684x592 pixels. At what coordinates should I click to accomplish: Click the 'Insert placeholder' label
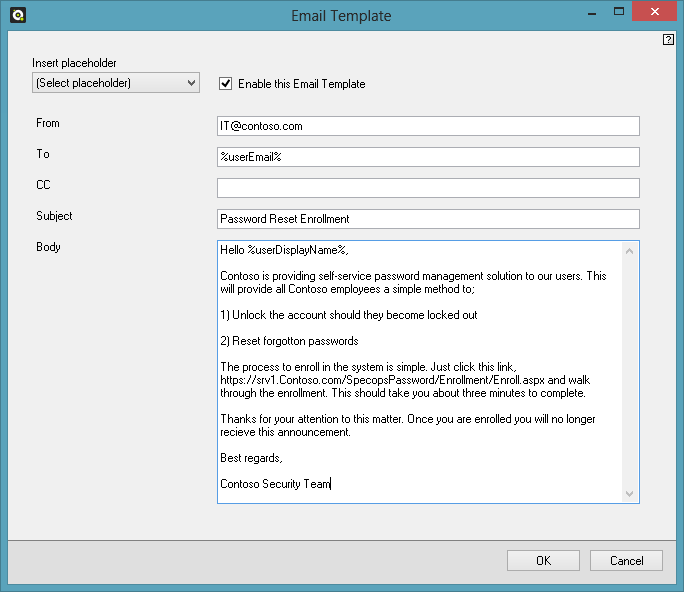pyautogui.click(x=74, y=63)
